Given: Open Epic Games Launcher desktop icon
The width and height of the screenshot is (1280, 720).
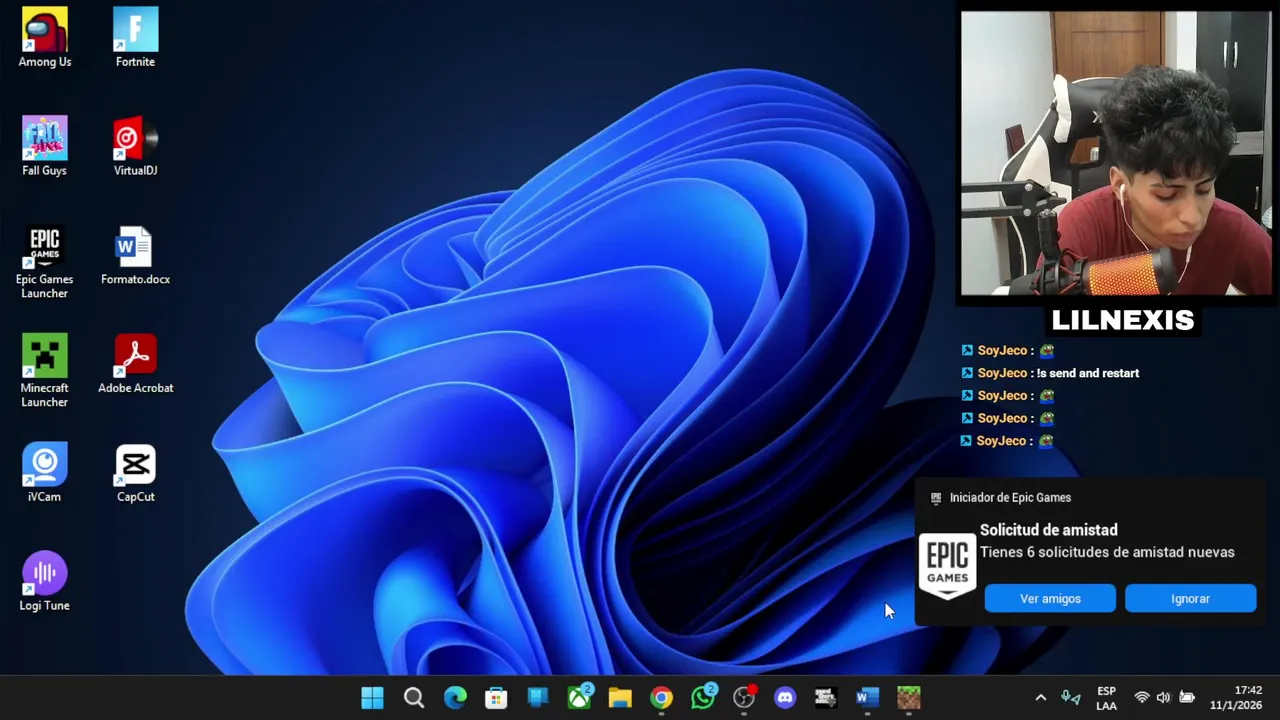Looking at the screenshot, I should [x=44, y=262].
